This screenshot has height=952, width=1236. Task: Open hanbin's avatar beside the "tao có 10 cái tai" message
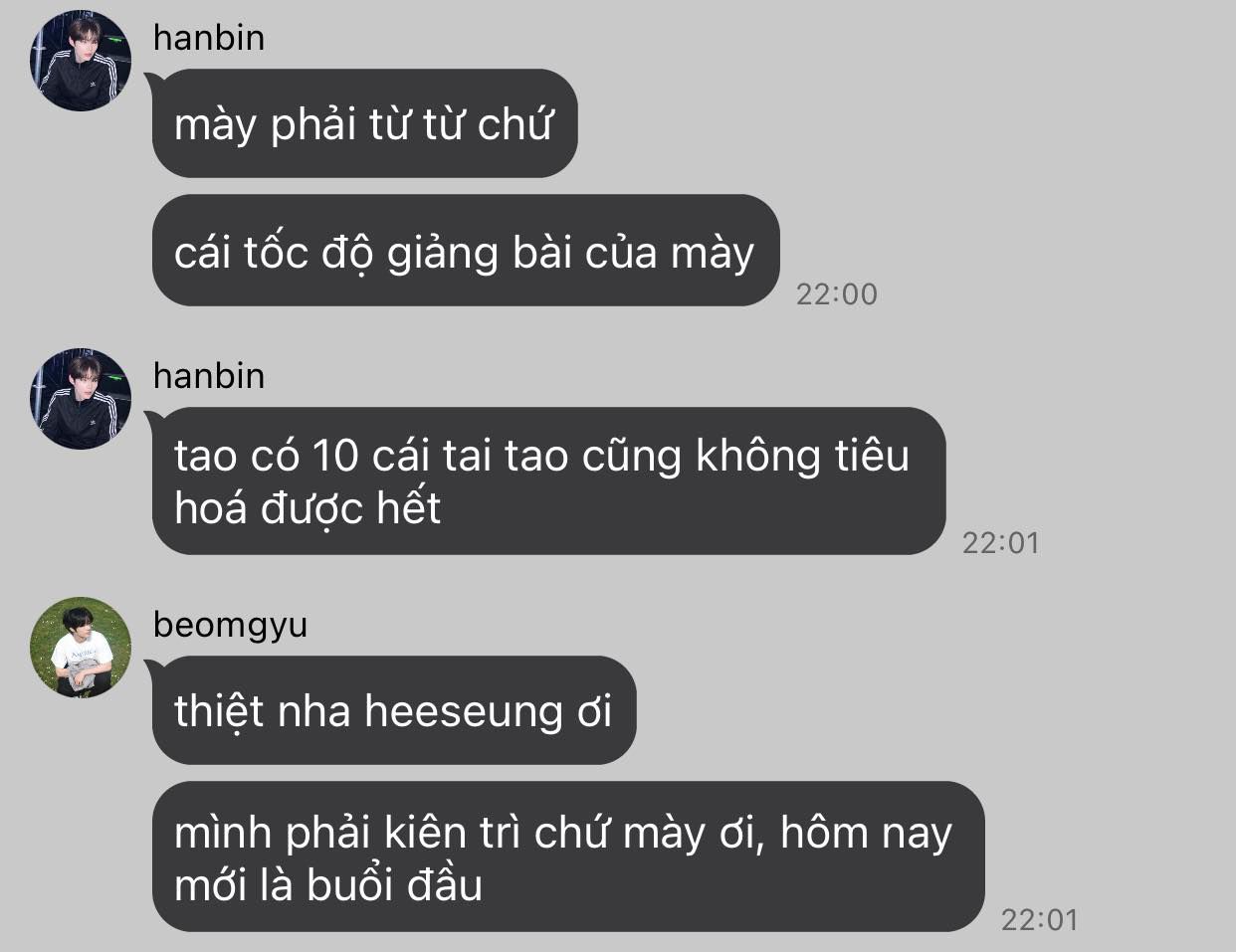click(x=81, y=399)
